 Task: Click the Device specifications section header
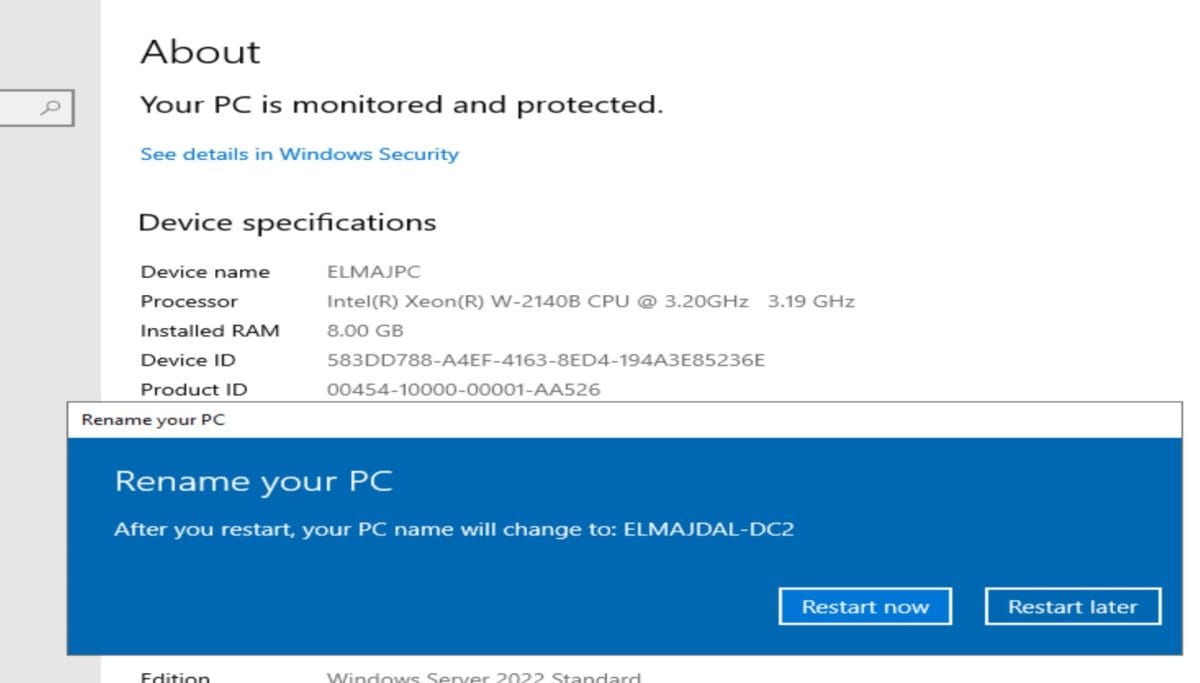(x=288, y=222)
